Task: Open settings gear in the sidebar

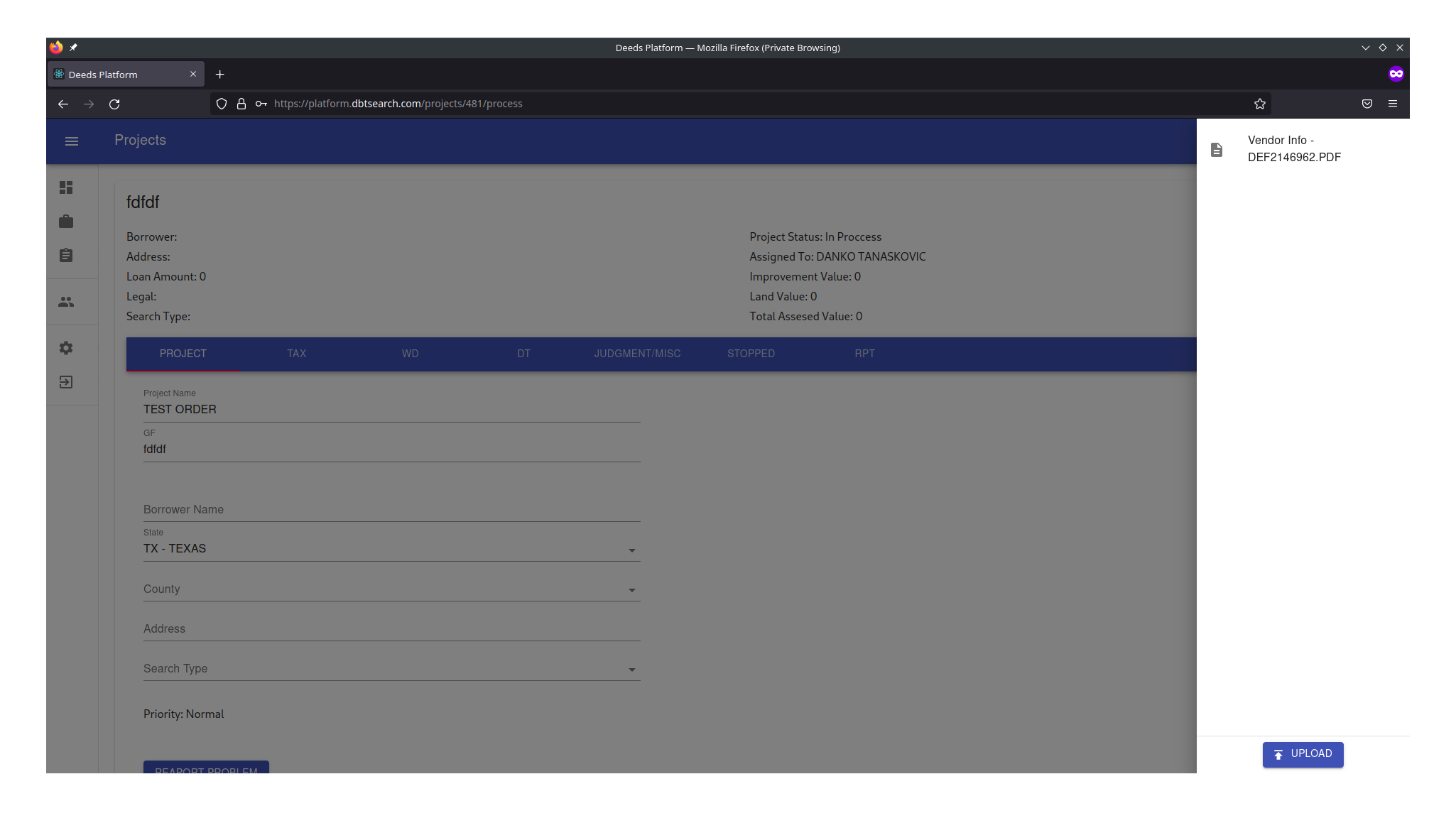Action: click(x=66, y=348)
